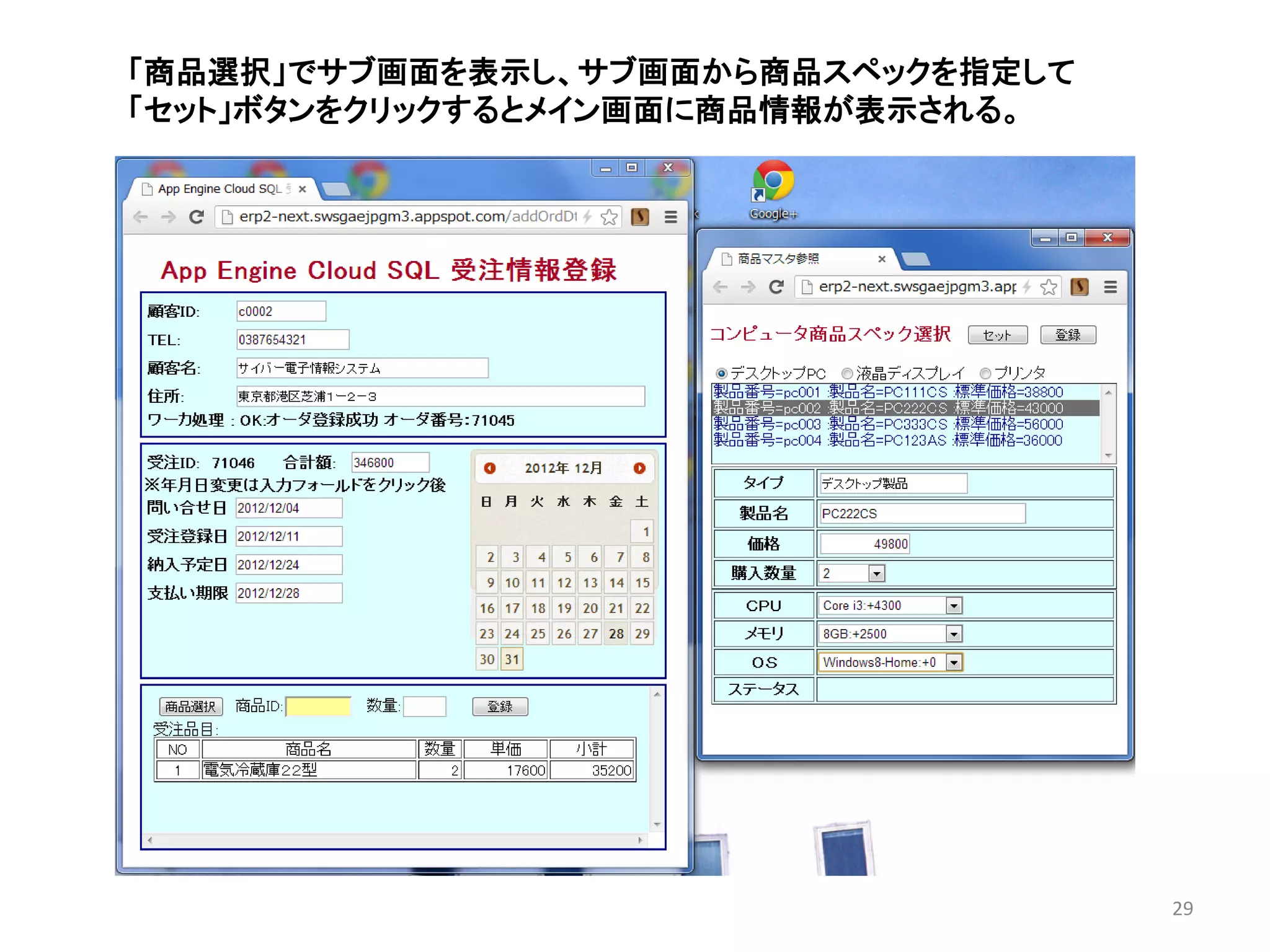Click order window address bar URL
The width and height of the screenshot is (1270, 952).
point(407,217)
